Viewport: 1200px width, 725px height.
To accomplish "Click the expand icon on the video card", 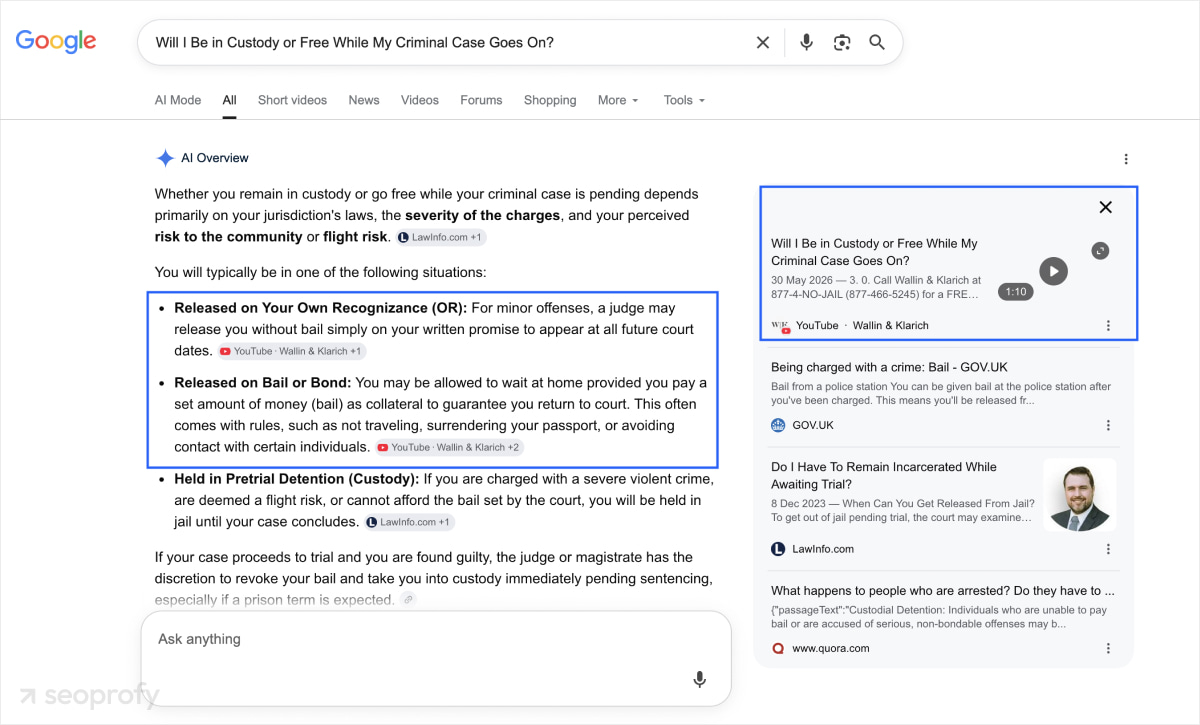I will 1100,251.
